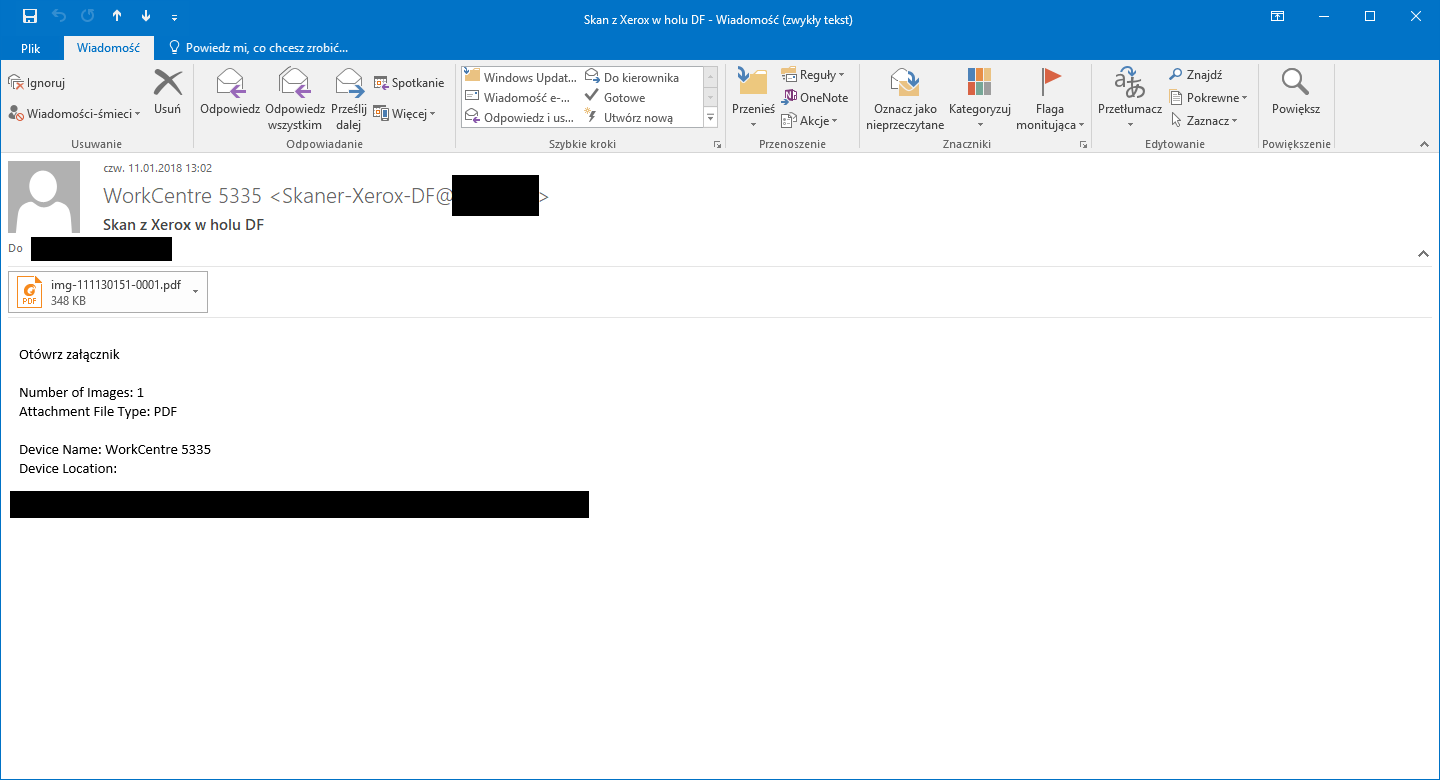This screenshot has width=1440, height=780.
Task: Reply with a meeting via Spotkanie
Action: tap(409, 83)
